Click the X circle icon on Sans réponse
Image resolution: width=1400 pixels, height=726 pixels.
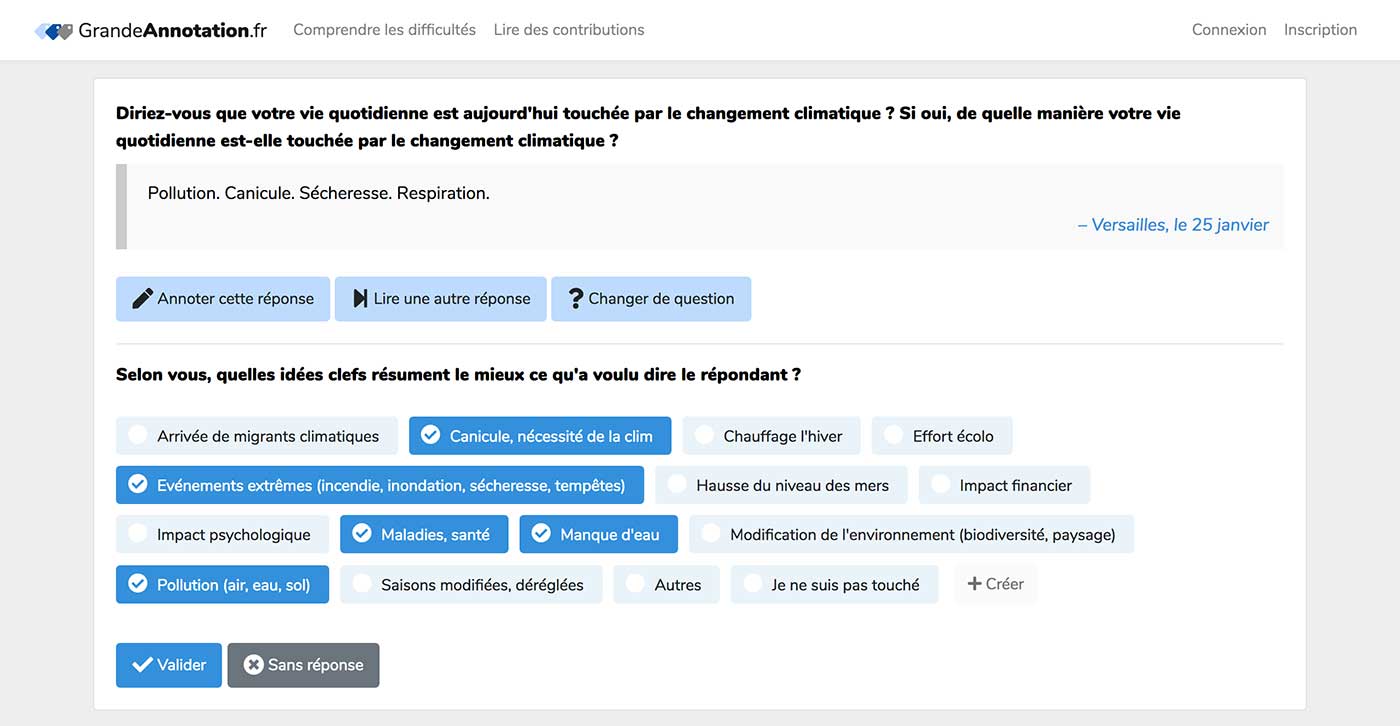[254, 665]
